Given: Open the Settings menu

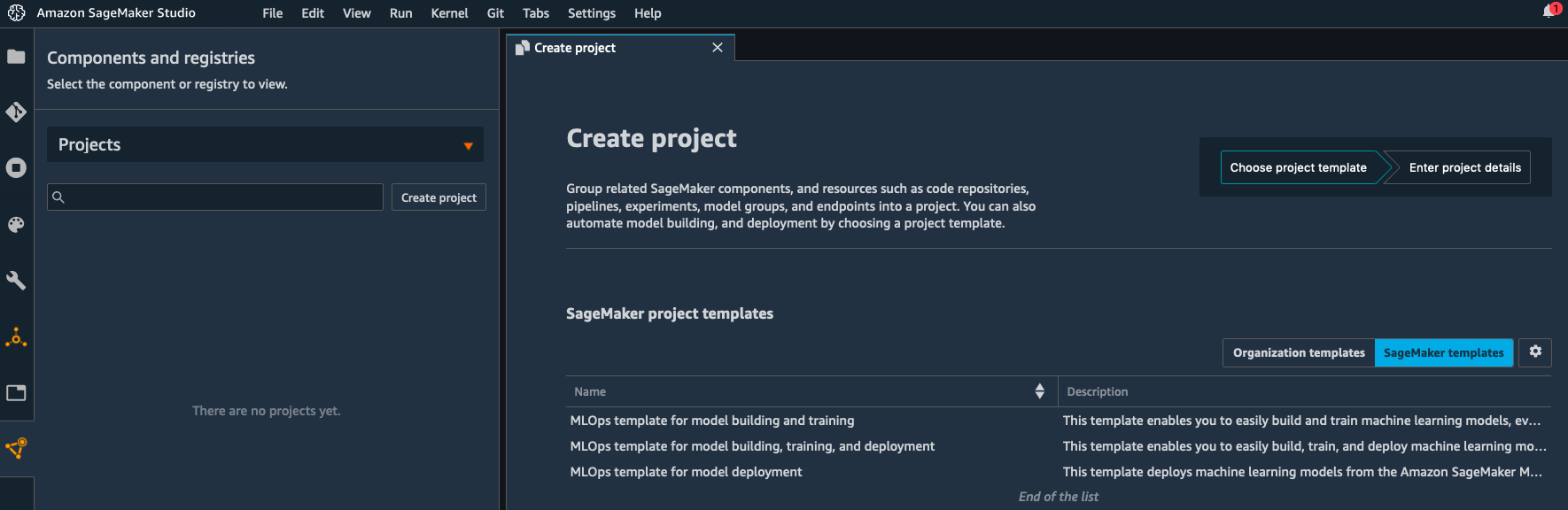Looking at the screenshot, I should click(591, 13).
